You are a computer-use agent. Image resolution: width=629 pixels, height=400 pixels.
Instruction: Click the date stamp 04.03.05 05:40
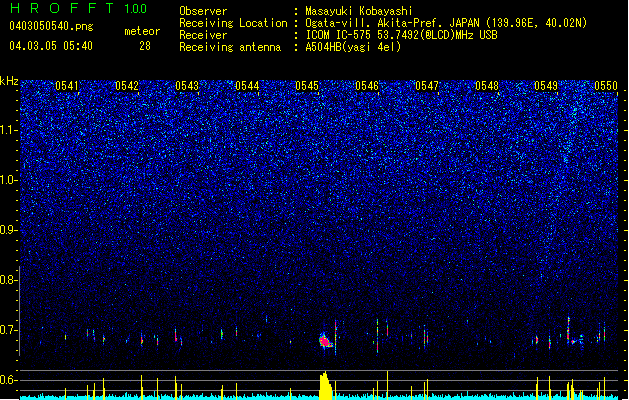[51, 46]
